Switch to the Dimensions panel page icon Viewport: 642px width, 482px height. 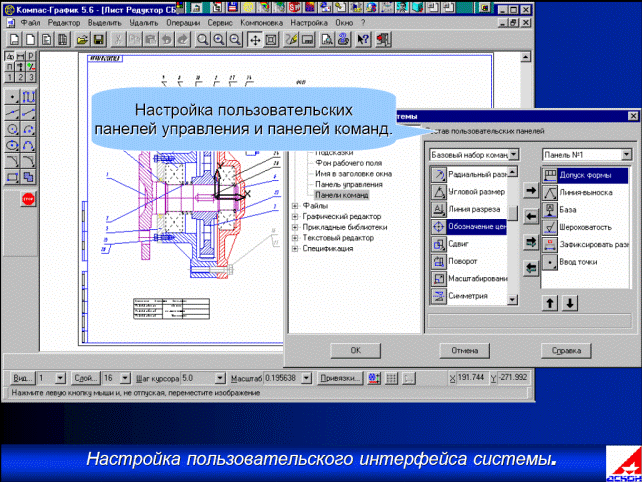pyautogui.click(x=20, y=56)
